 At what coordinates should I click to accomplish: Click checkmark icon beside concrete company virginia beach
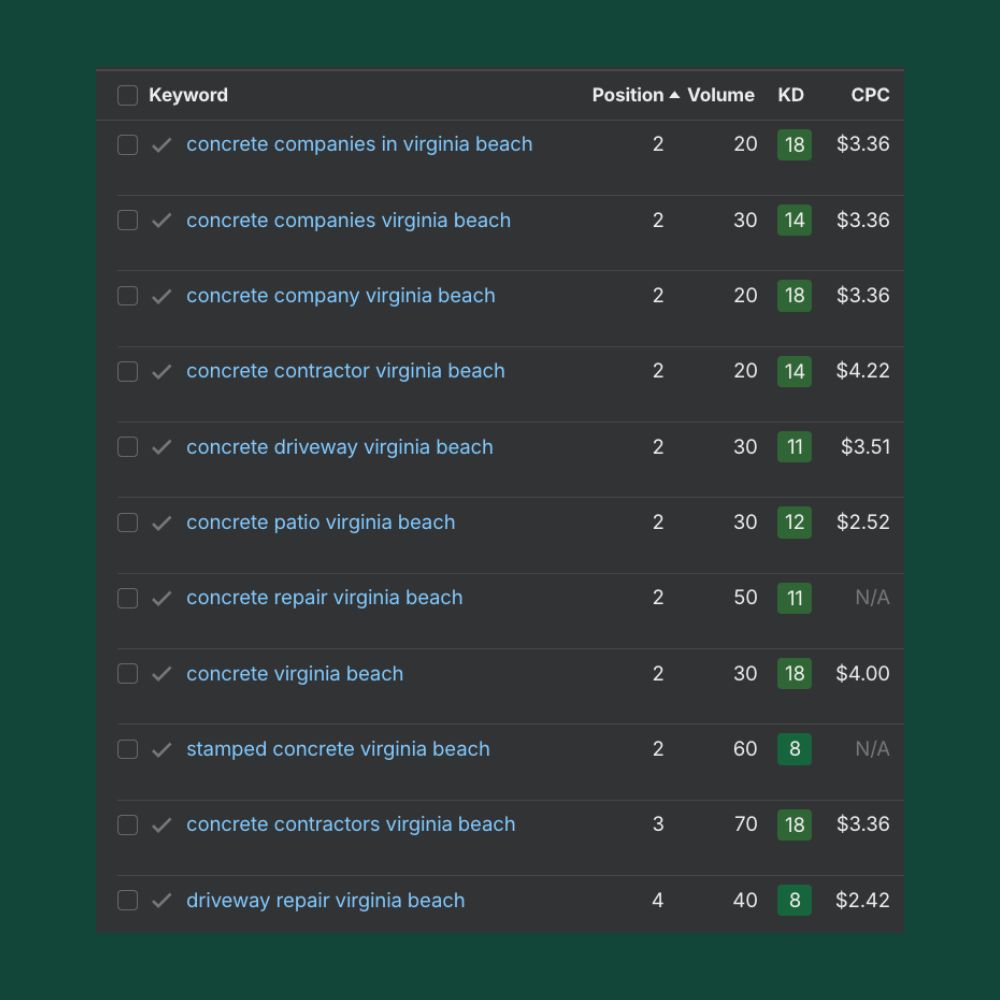click(161, 296)
